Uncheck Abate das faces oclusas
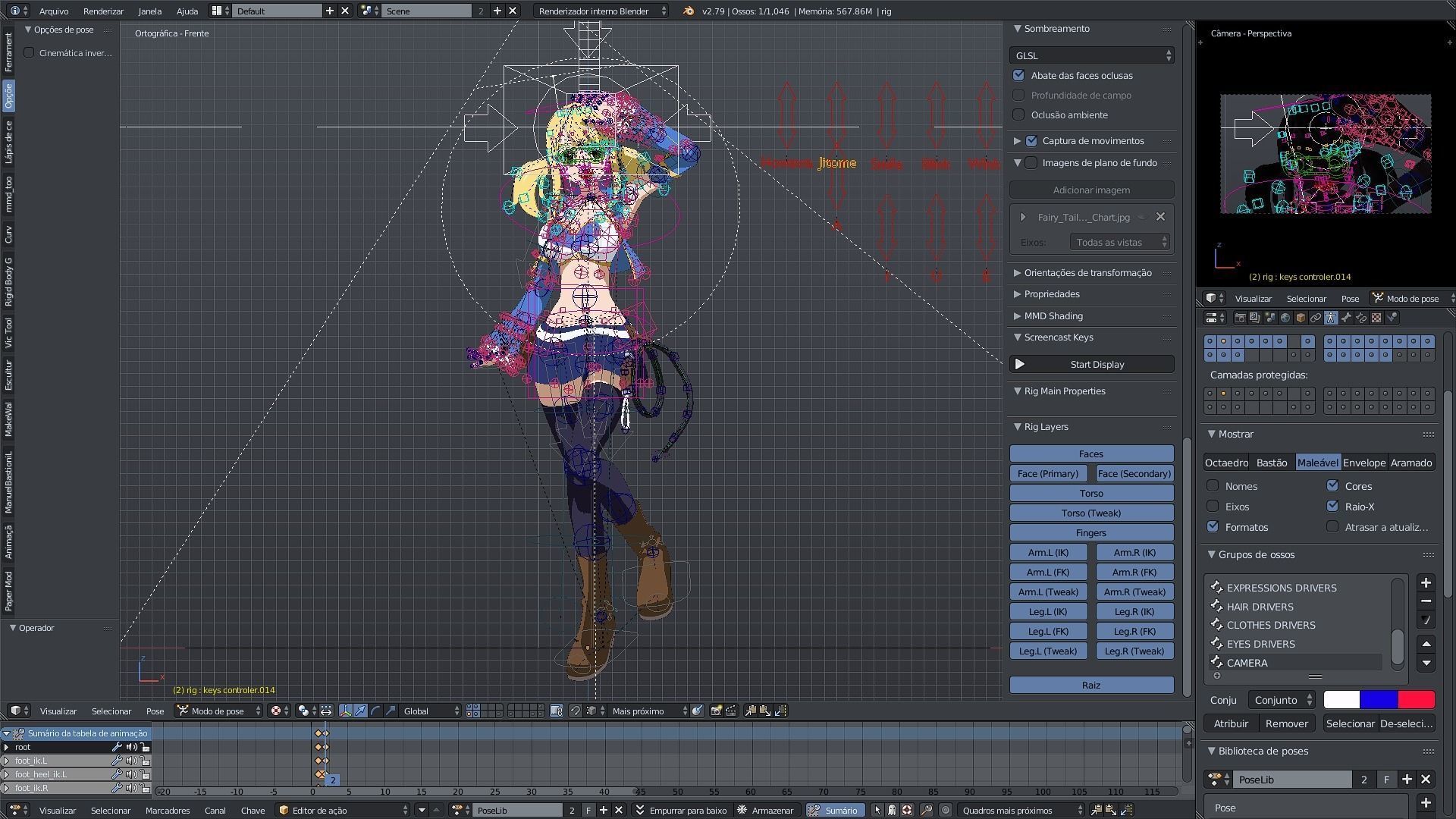The image size is (1456, 819). click(x=1018, y=75)
